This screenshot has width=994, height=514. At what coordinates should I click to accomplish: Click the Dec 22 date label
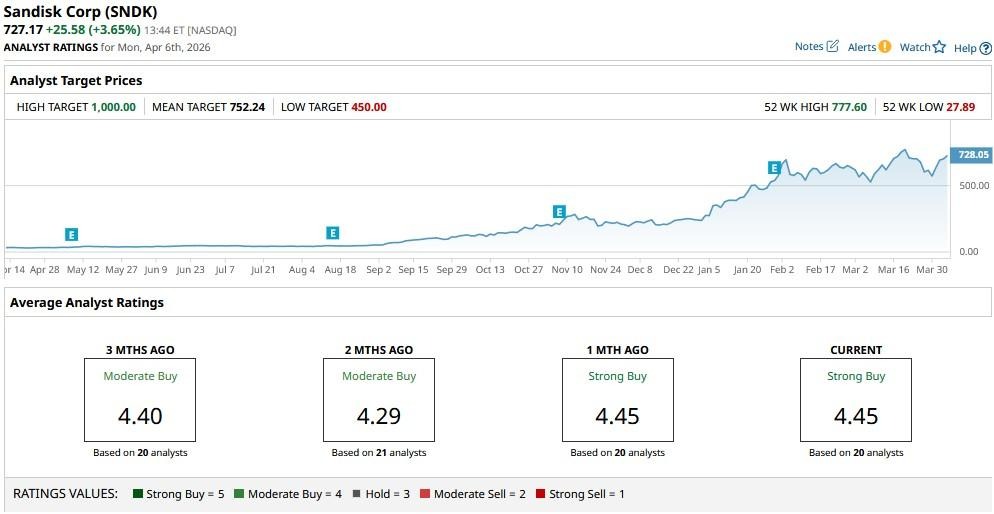[x=678, y=269]
